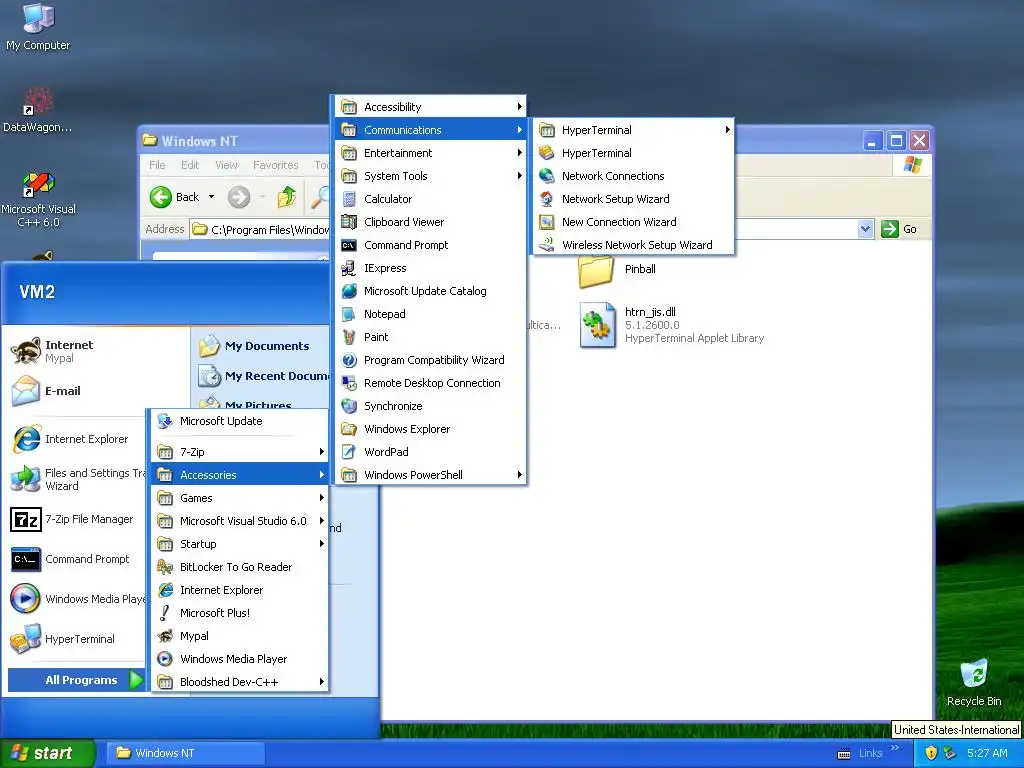Select Accessories in All Programs list
The width and height of the screenshot is (1024, 768).
[239, 475]
